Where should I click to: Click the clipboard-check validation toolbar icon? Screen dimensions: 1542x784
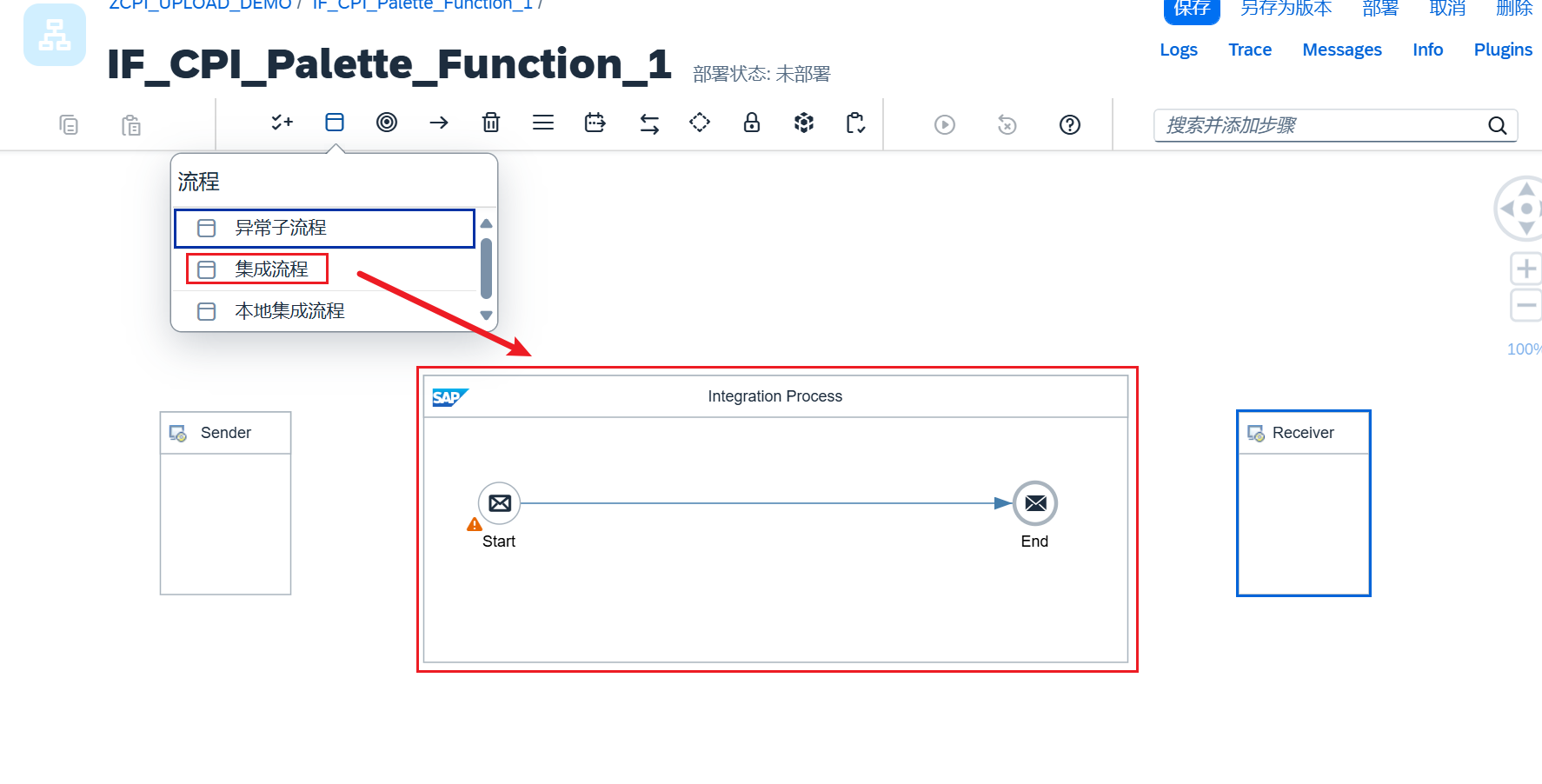(x=855, y=123)
